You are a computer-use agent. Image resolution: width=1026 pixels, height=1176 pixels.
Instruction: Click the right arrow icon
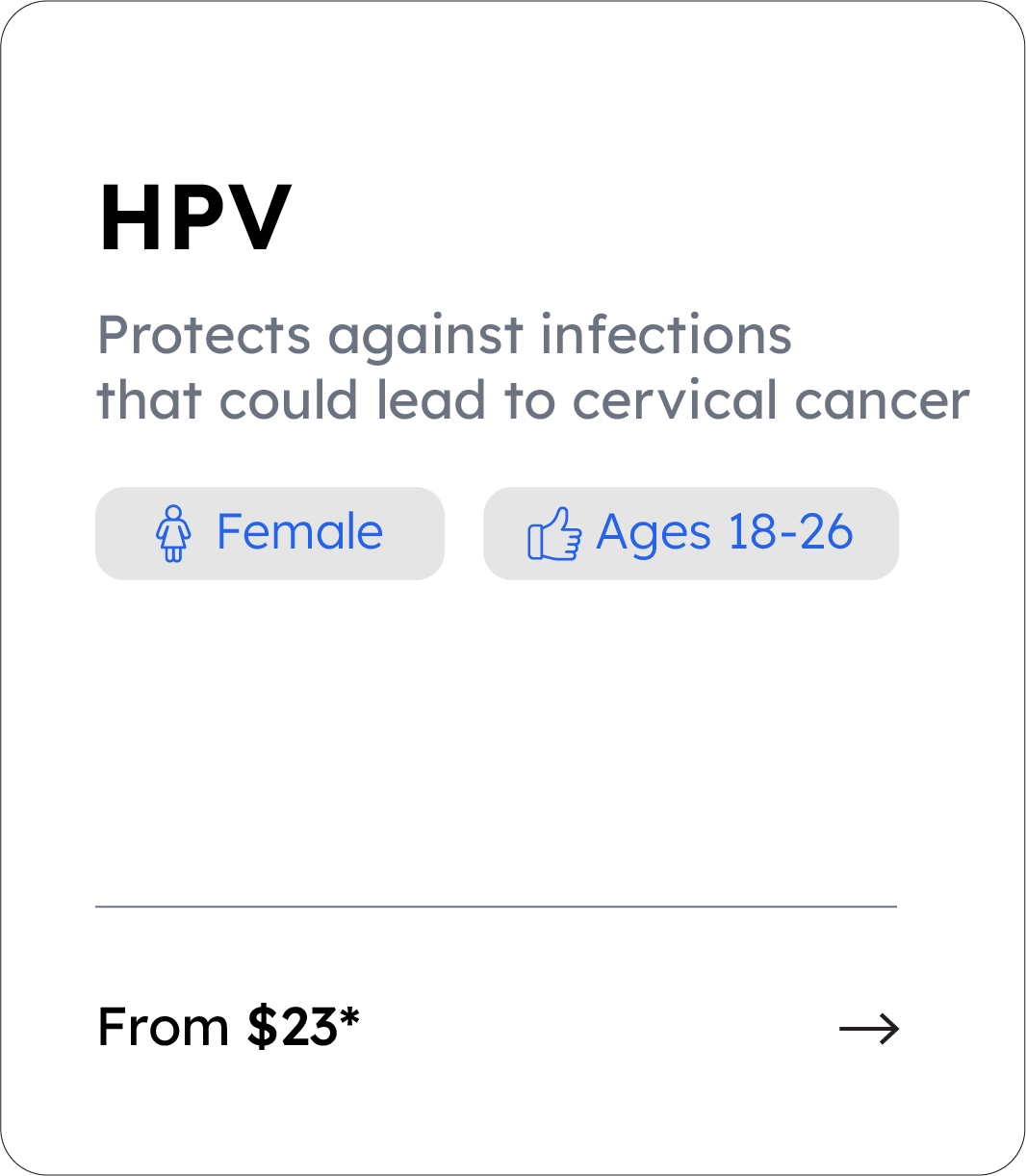pos(868,1029)
